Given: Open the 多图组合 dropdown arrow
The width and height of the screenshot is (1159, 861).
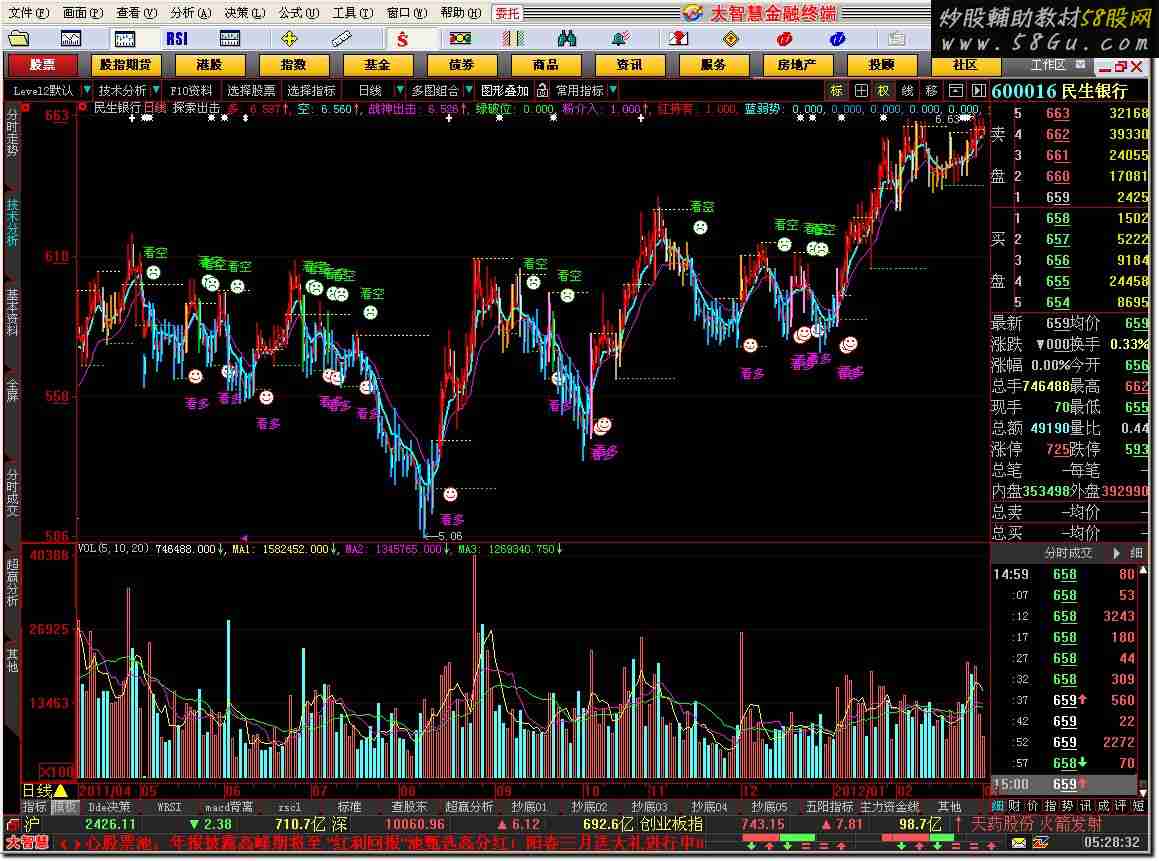Looking at the screenshot, I should coord(469,90).
